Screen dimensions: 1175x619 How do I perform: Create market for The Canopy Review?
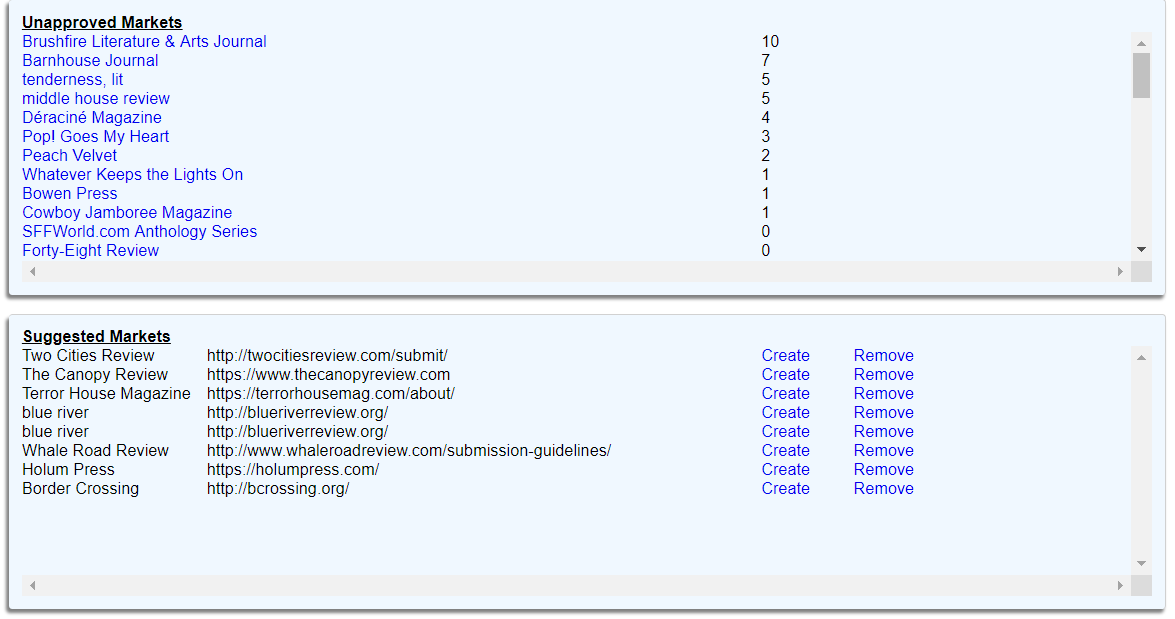(785, 375)
